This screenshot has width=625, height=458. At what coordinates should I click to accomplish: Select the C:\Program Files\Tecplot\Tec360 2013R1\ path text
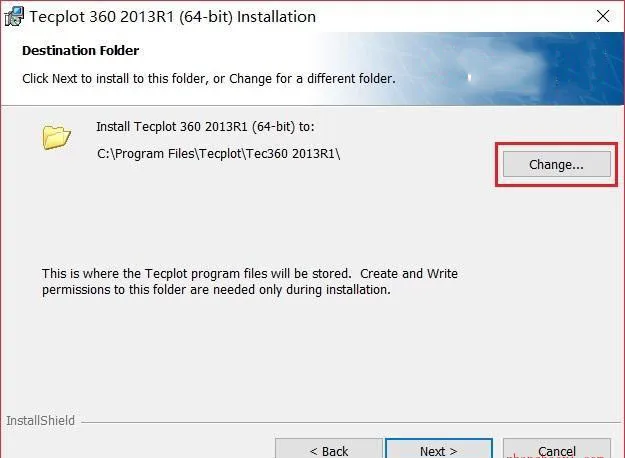click(x=218, y=154)
